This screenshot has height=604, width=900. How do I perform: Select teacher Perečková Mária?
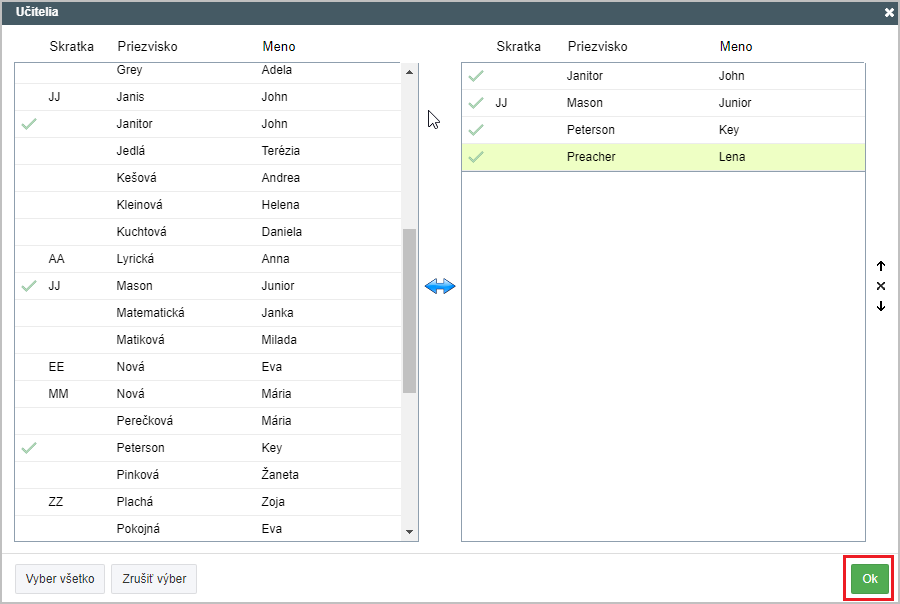coord(208,421)
